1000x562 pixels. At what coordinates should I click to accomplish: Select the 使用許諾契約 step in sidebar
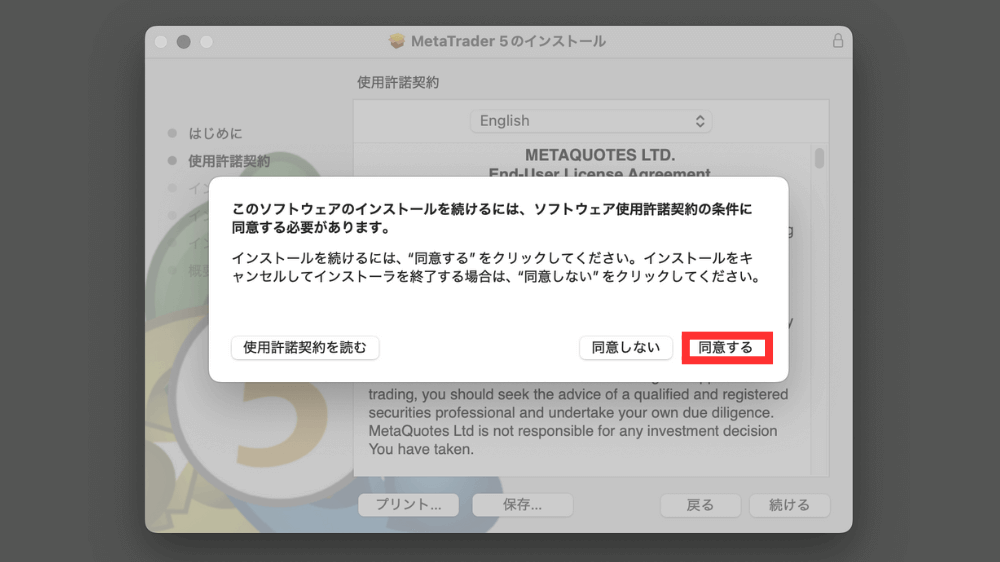[x=229, y=161]
